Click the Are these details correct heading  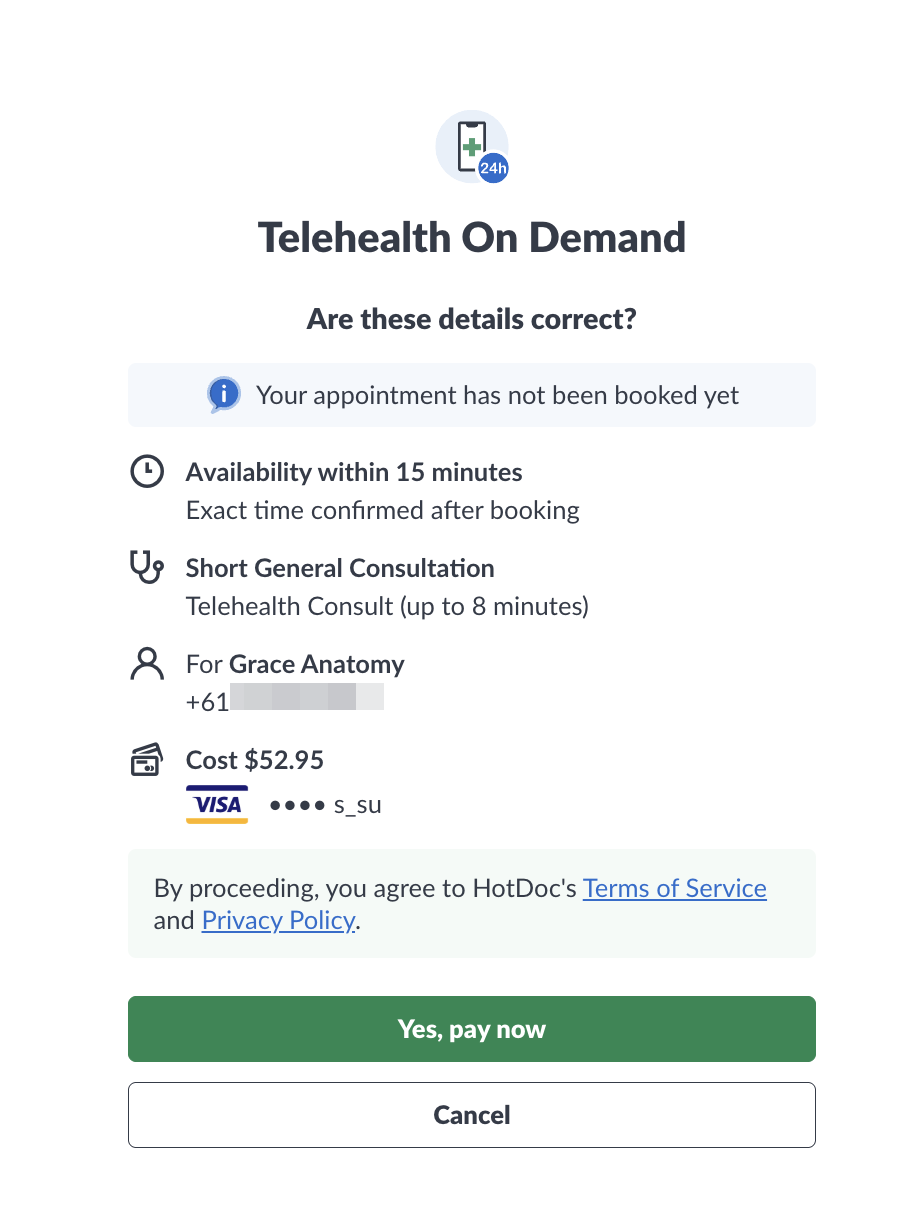[x=471, y=319]
